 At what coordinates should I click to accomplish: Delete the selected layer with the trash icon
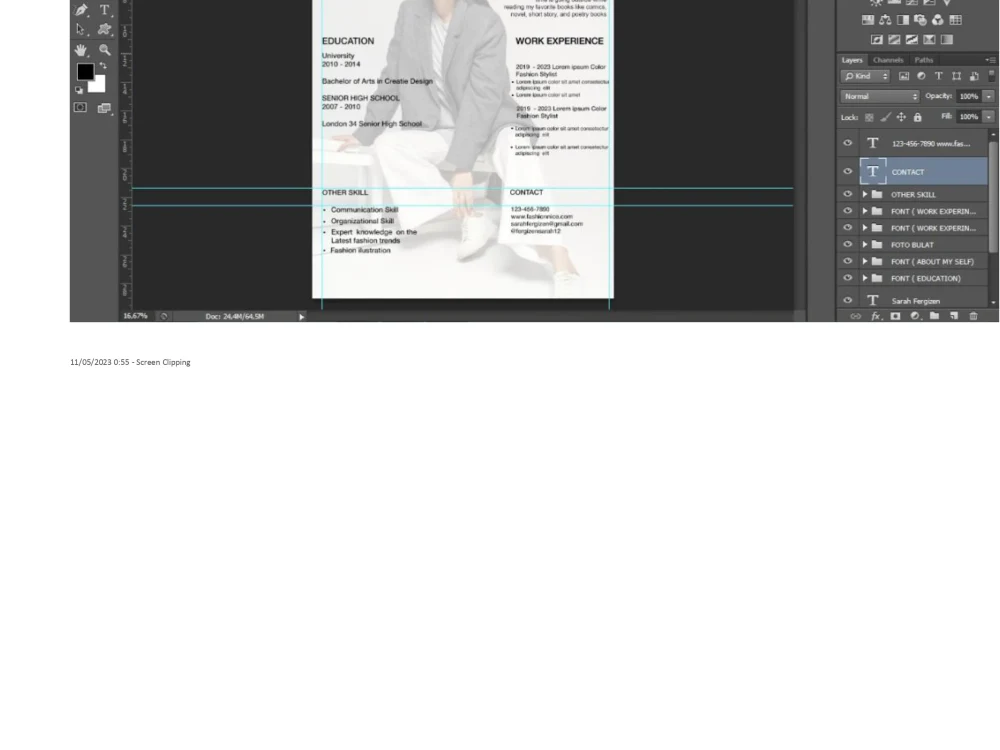(973, 316)
